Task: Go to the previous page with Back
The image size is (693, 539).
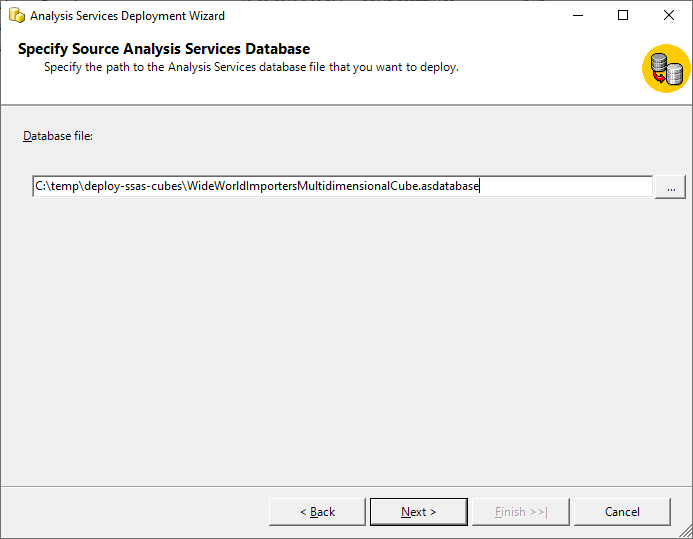Action: click(317, 512)
